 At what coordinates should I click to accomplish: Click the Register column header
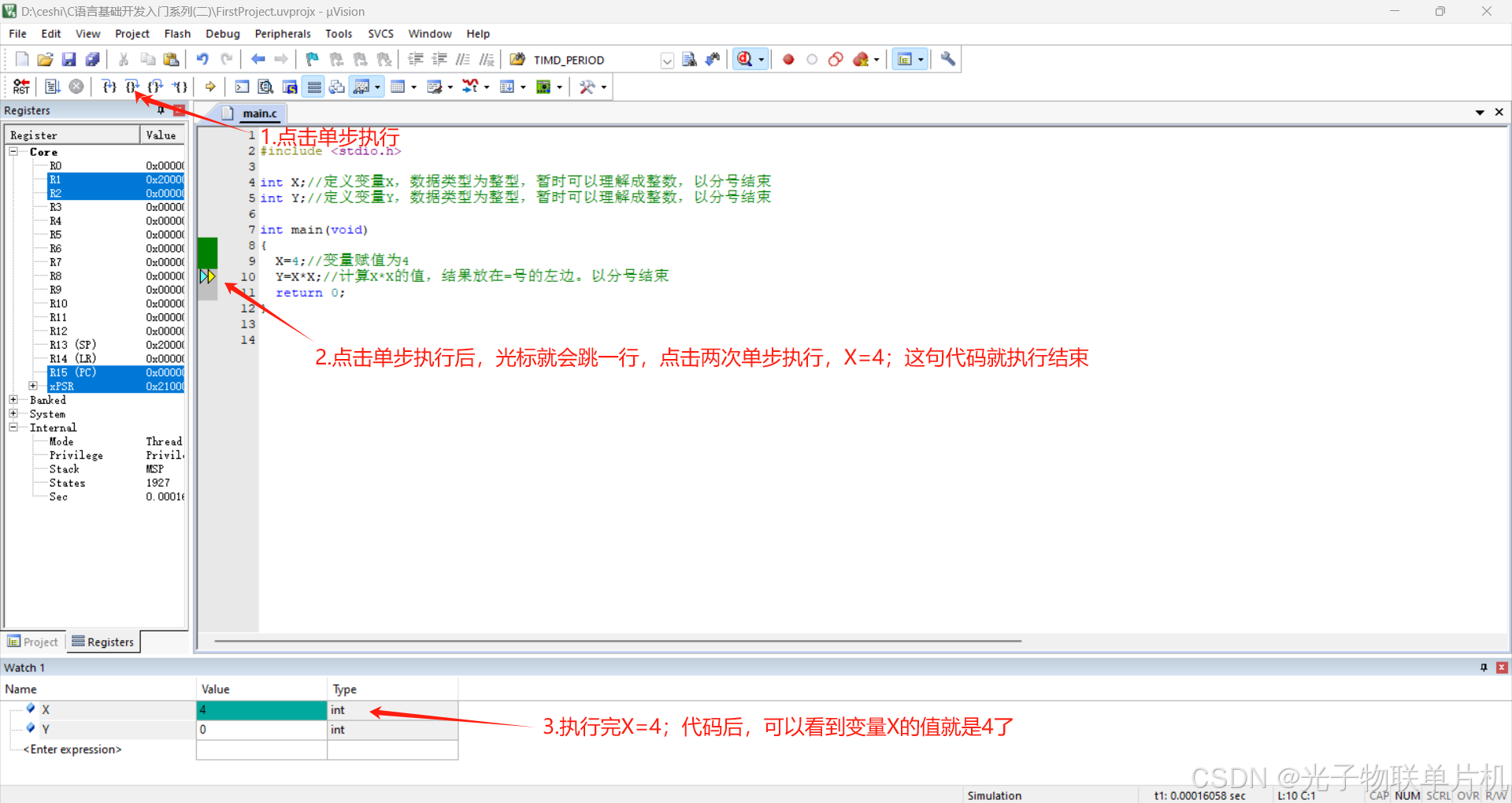point(72,135)
